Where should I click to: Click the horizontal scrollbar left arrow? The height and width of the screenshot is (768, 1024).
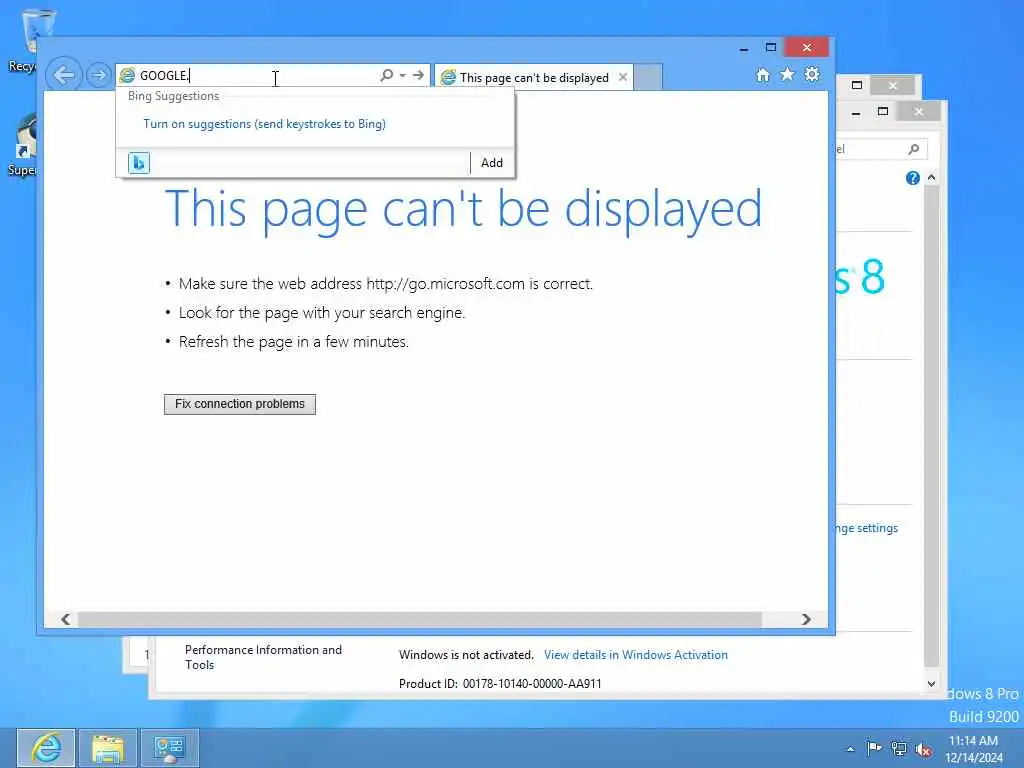click(x=65, y=619)
